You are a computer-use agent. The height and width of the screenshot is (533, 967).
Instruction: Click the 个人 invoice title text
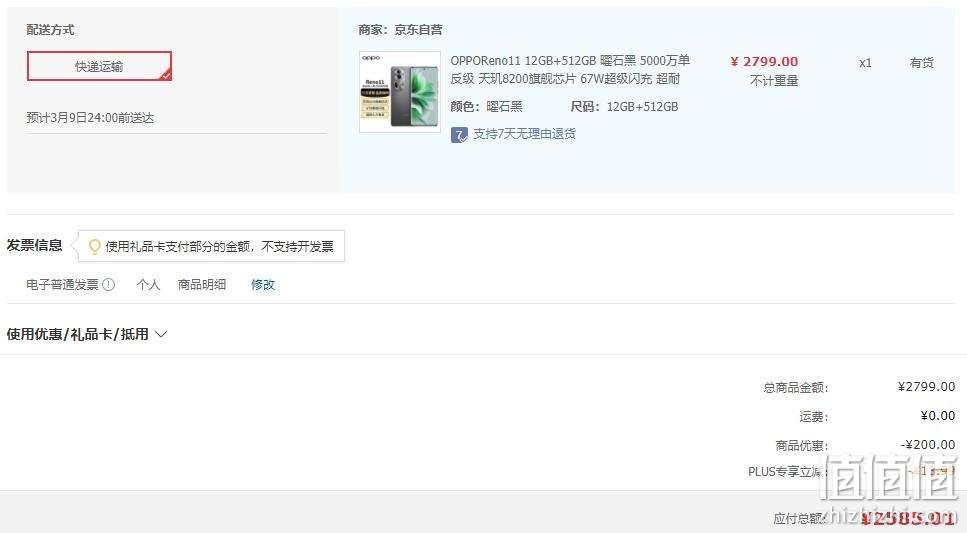(x=148, y=284)
